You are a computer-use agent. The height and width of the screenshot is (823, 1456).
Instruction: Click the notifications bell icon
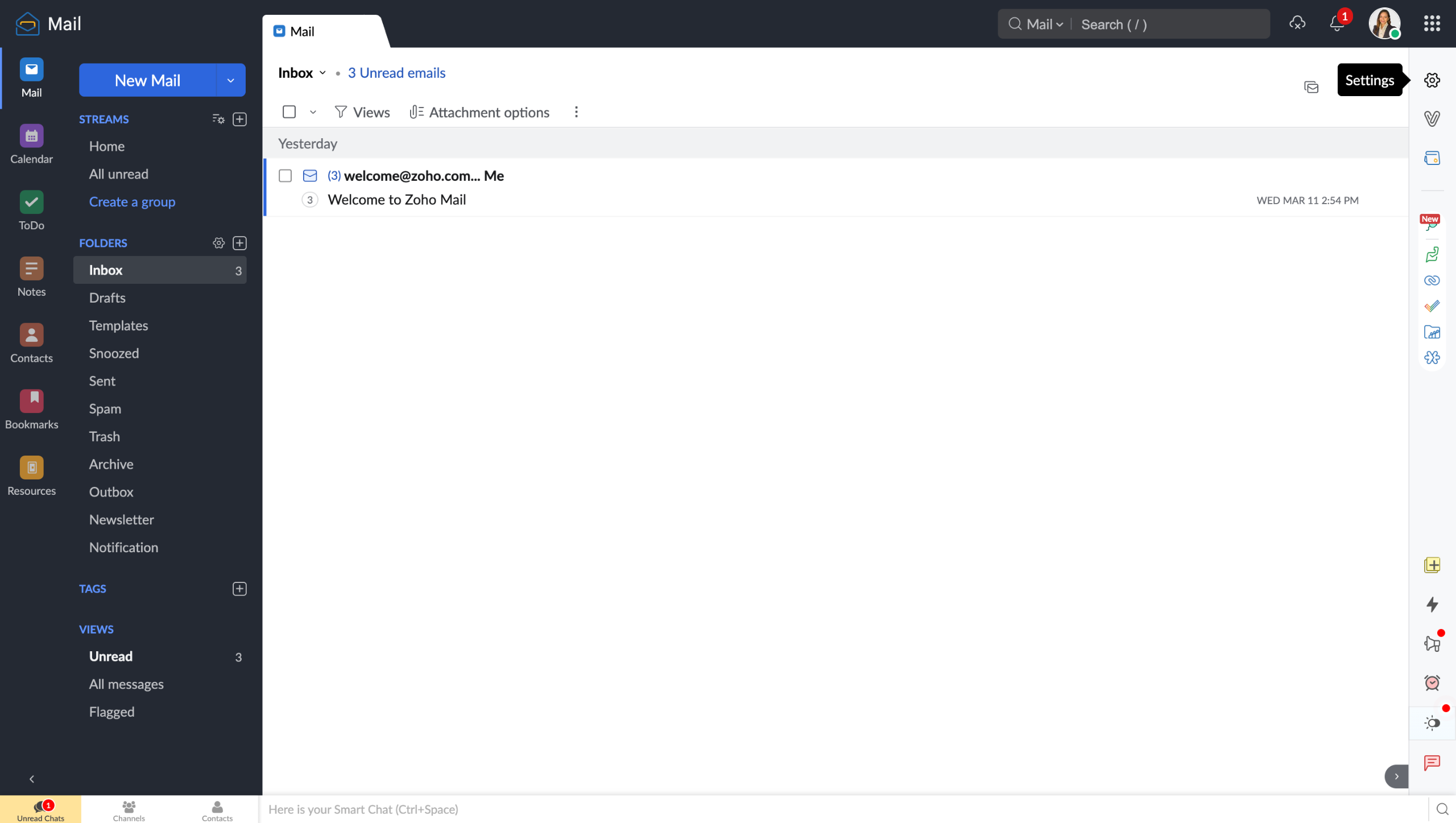pyautogui.click(x=1337, y=24)
